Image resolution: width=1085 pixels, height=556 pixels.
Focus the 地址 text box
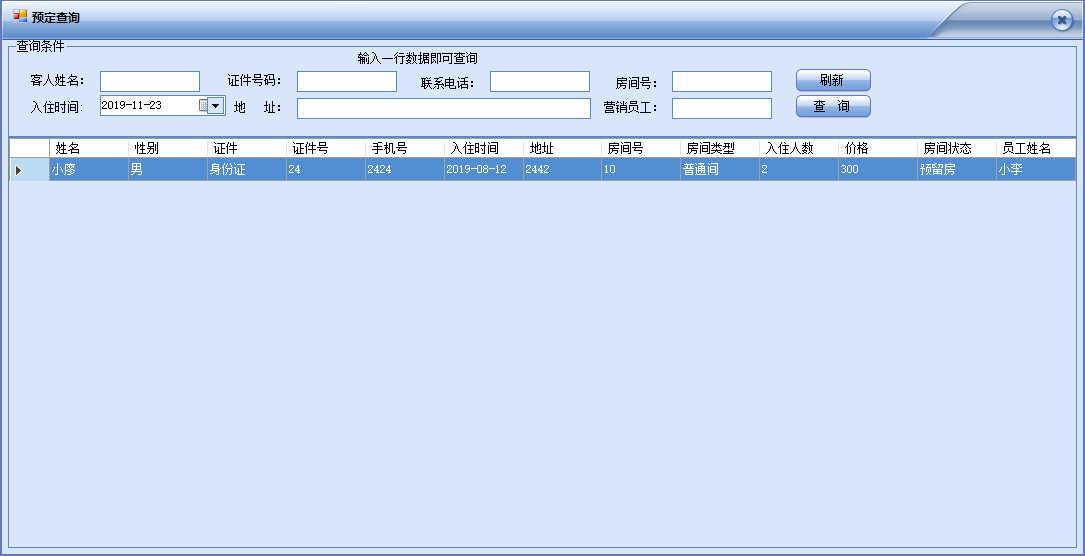point(443,108)
